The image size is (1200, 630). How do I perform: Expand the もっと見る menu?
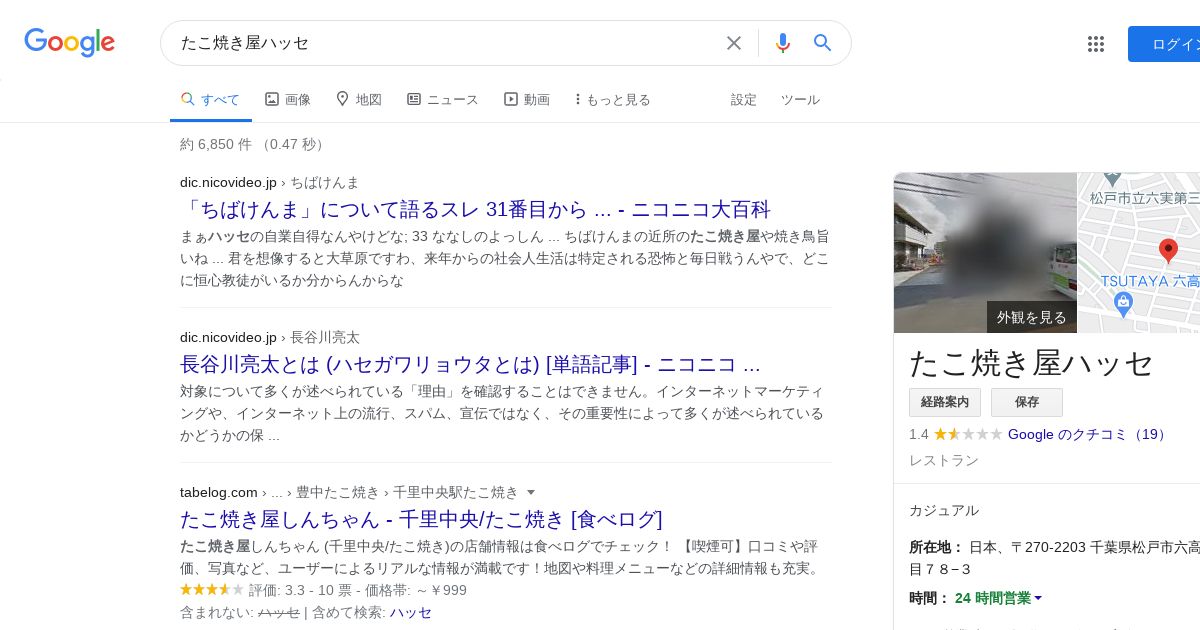613,99
